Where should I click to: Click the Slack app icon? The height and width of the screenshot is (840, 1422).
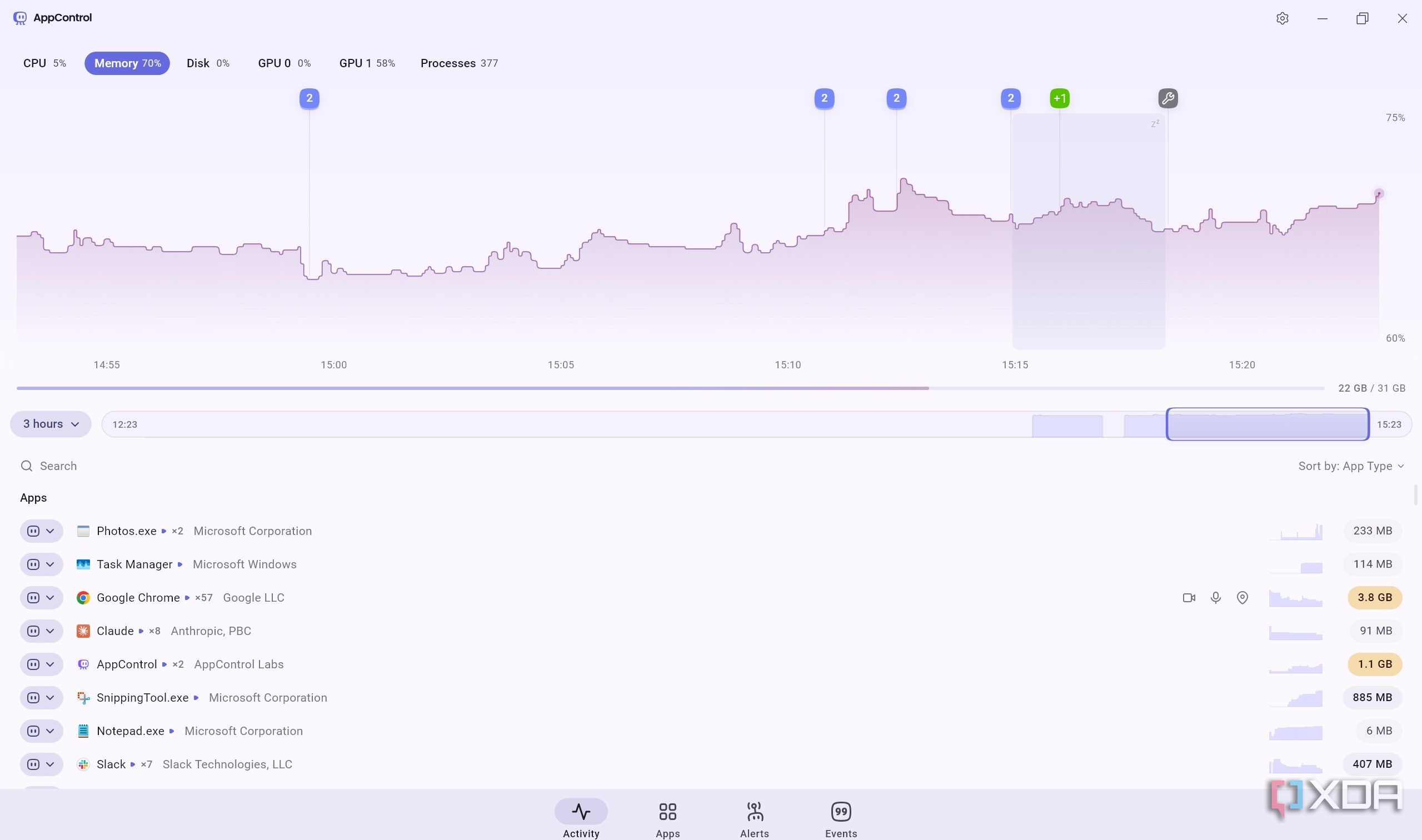(x=83, y=764)
